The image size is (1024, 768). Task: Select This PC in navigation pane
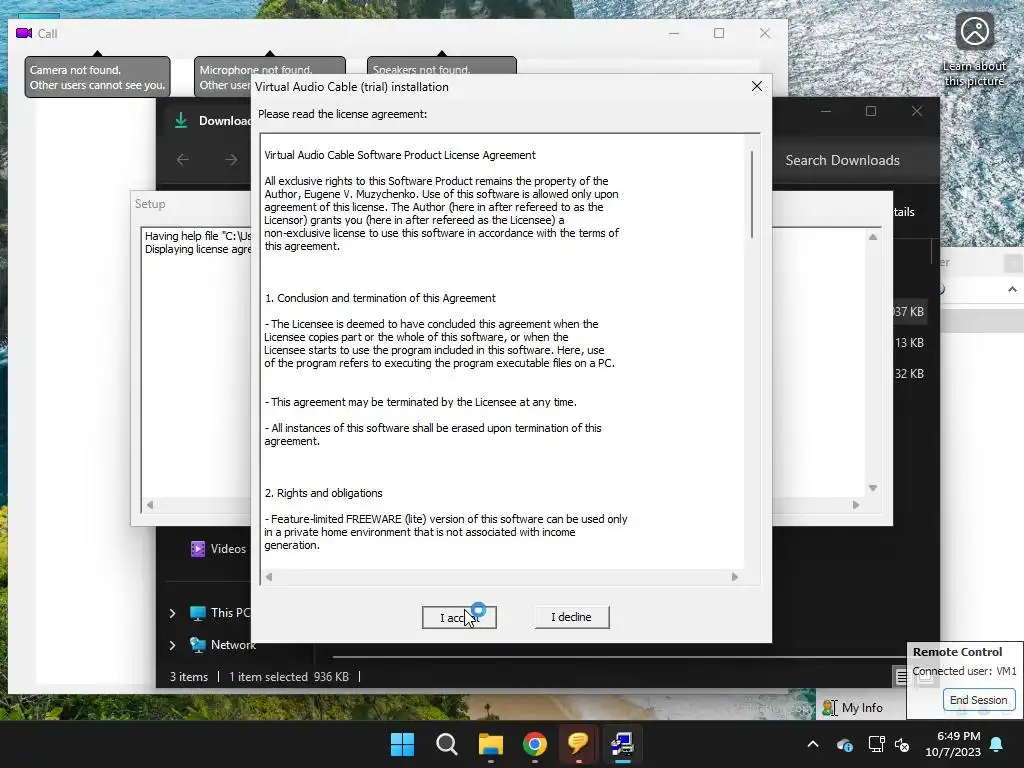pos(220,613)
